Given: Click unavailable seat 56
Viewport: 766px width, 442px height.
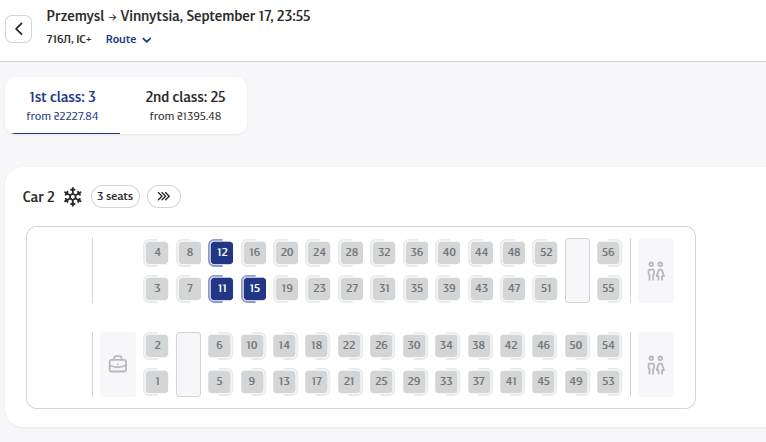Looking at the screenshot, I should [608, 253].
